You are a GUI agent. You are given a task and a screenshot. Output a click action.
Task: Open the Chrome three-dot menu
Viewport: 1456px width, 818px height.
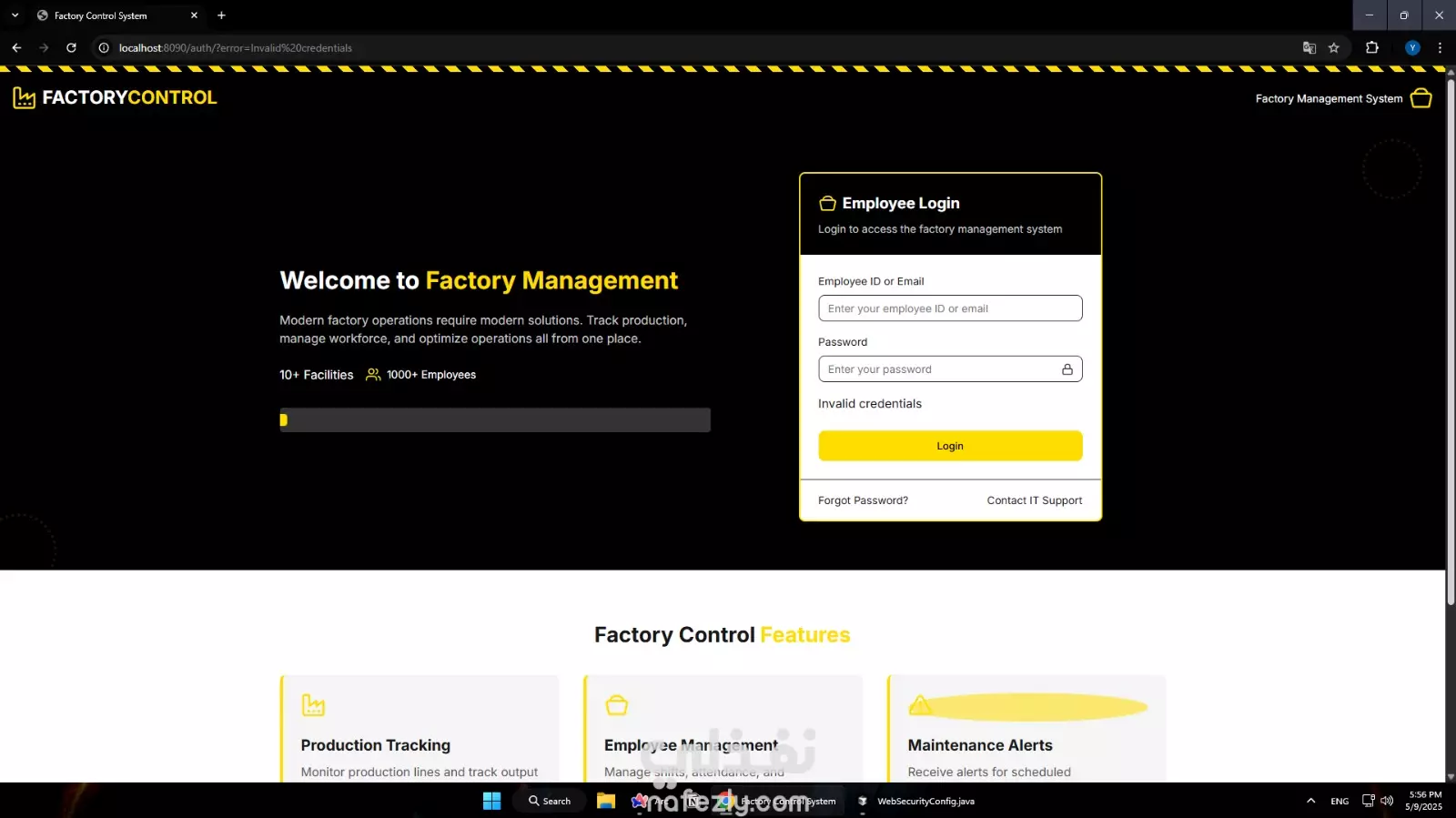(1440, 48)
